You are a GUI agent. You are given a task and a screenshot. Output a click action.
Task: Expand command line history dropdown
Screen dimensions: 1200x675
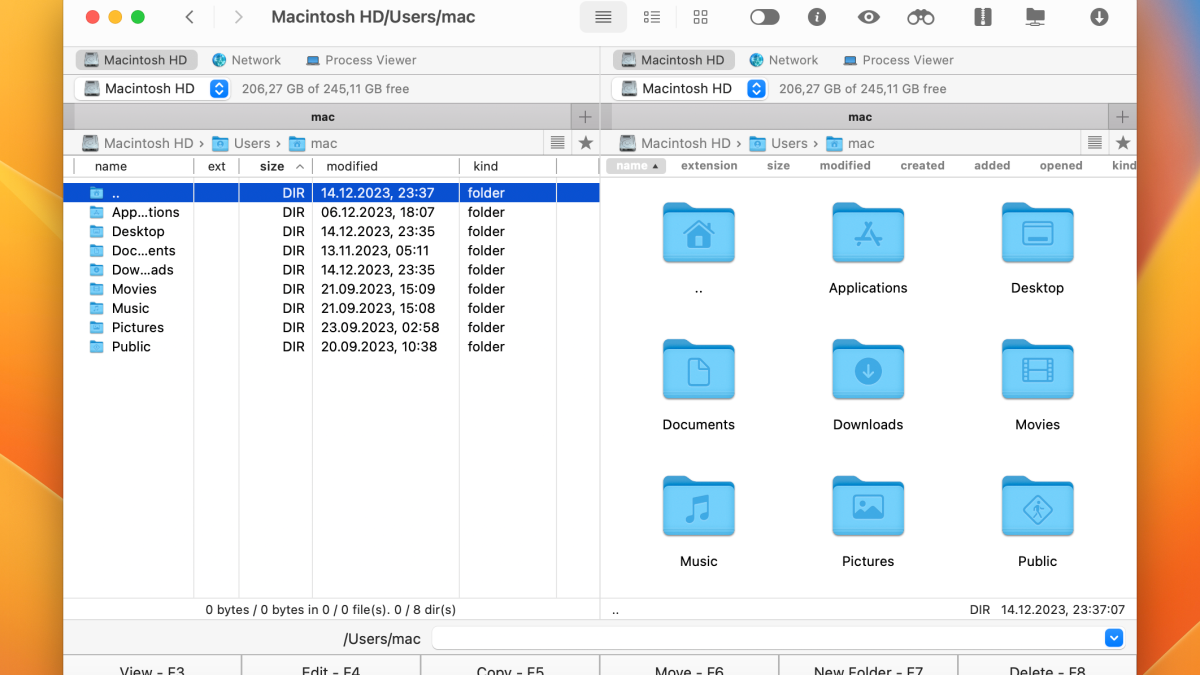(1114, 638)
